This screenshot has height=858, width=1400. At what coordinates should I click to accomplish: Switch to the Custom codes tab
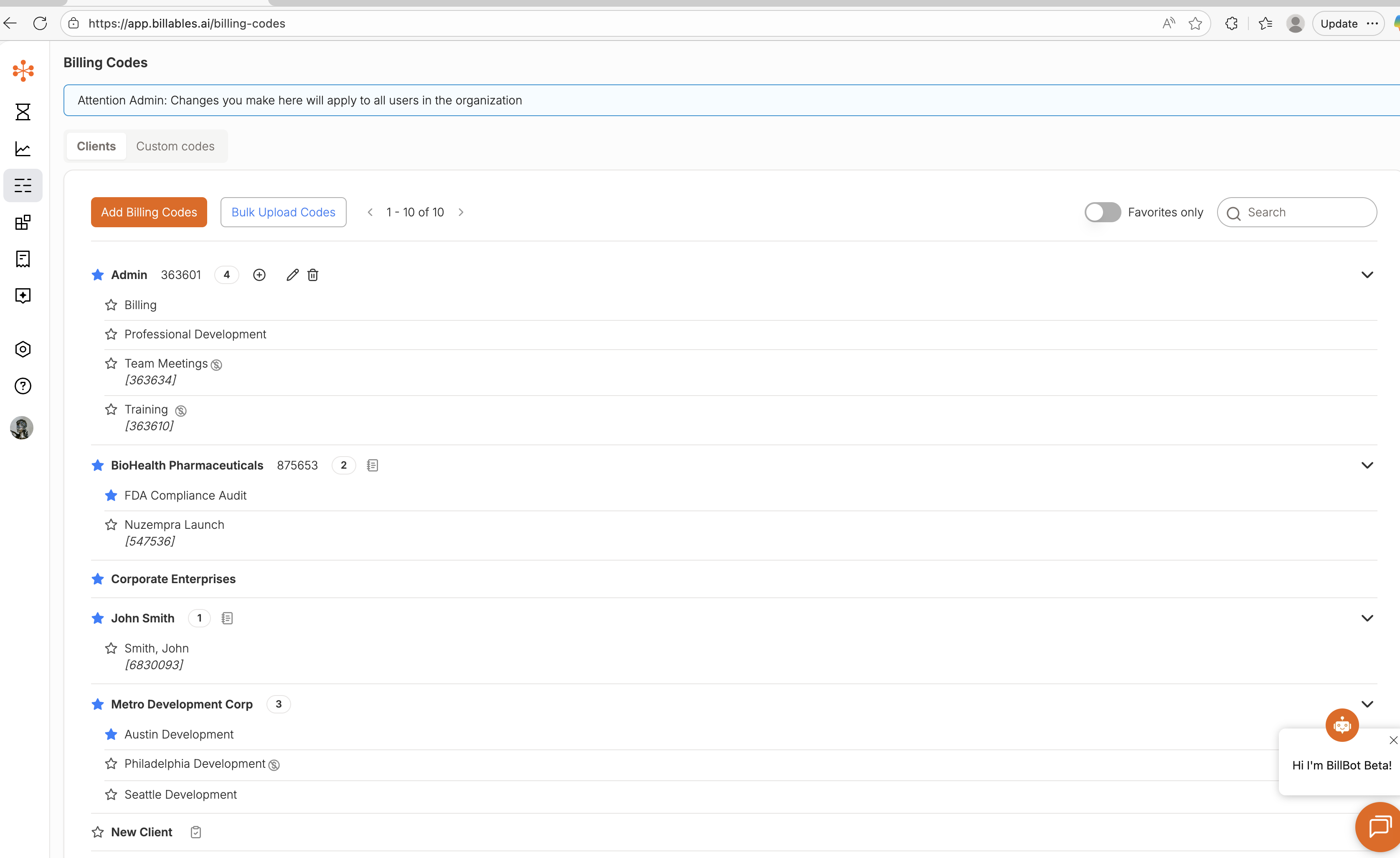click(x=175, y=147)
